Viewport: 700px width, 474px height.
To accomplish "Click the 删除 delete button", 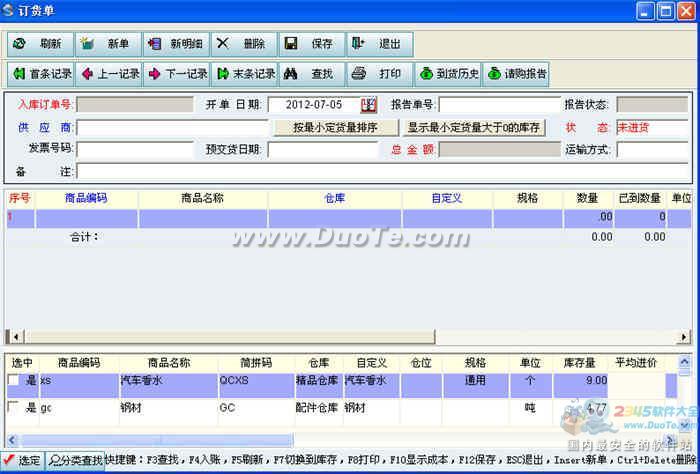I will point(243,44).
